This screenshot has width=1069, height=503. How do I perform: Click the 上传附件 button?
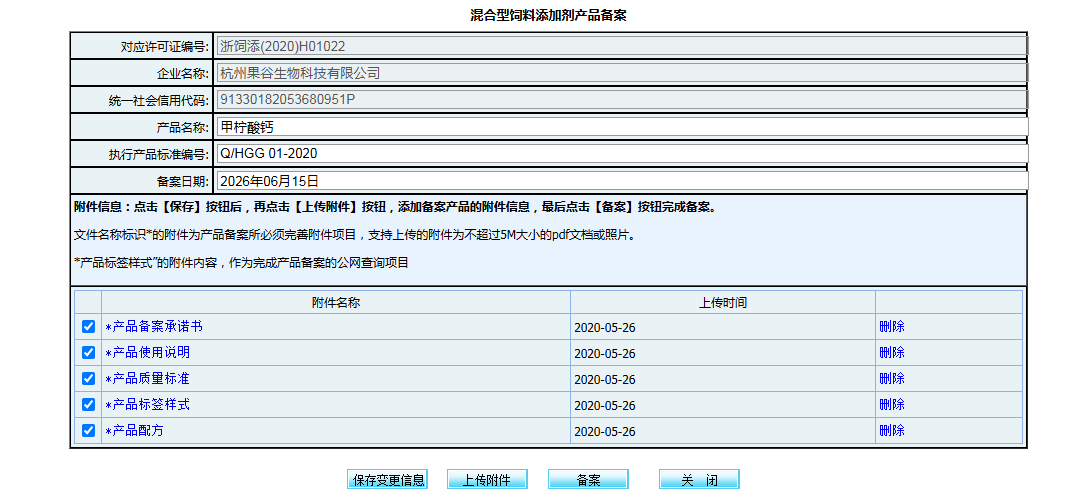(487, 480)
